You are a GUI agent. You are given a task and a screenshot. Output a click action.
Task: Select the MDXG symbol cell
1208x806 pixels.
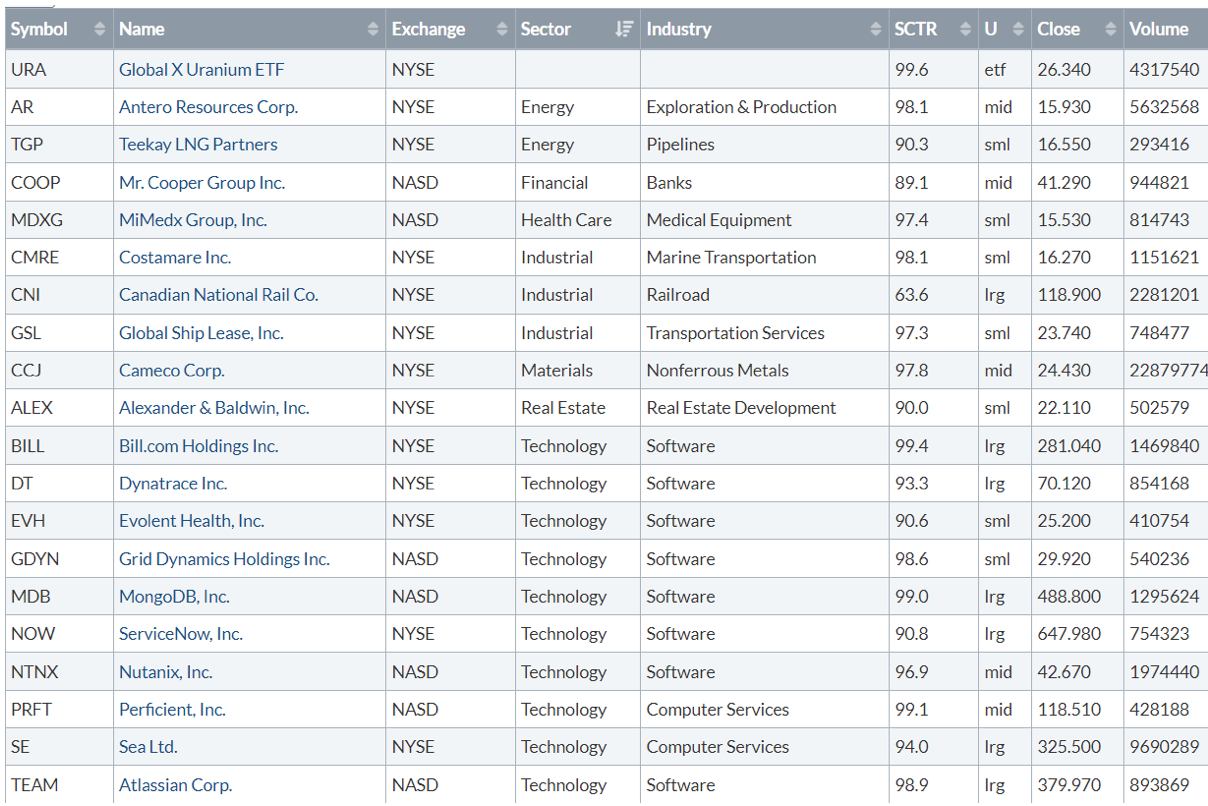click(58, 220)
